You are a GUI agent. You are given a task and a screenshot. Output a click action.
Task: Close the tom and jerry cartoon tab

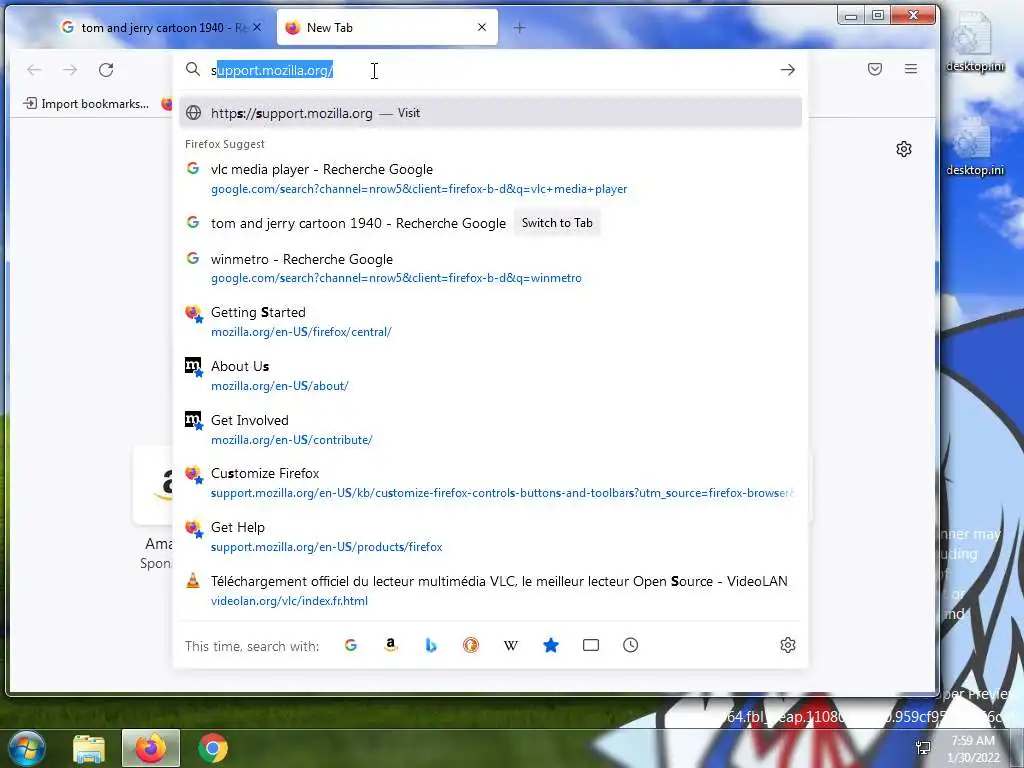coord(257,27)
